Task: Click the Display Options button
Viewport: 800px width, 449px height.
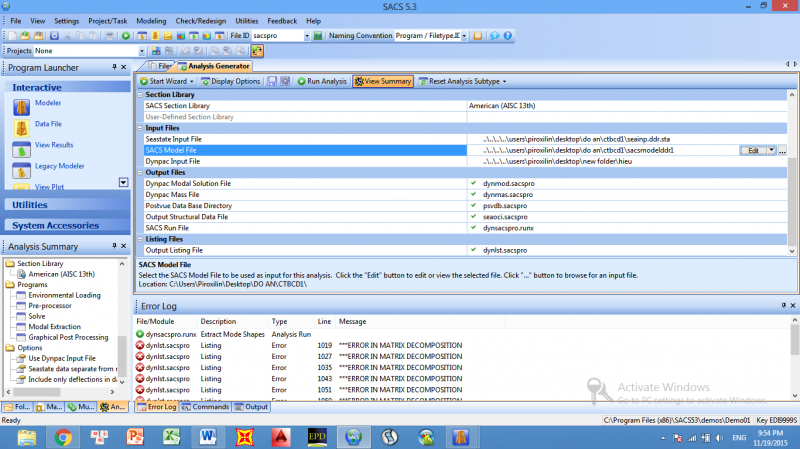Action: (x=231, y=81)
